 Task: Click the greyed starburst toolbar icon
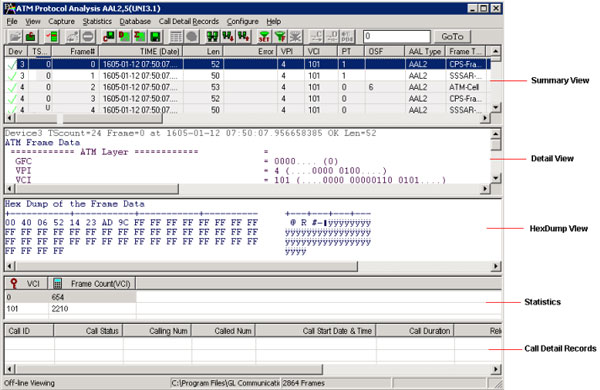click(295, 37)
